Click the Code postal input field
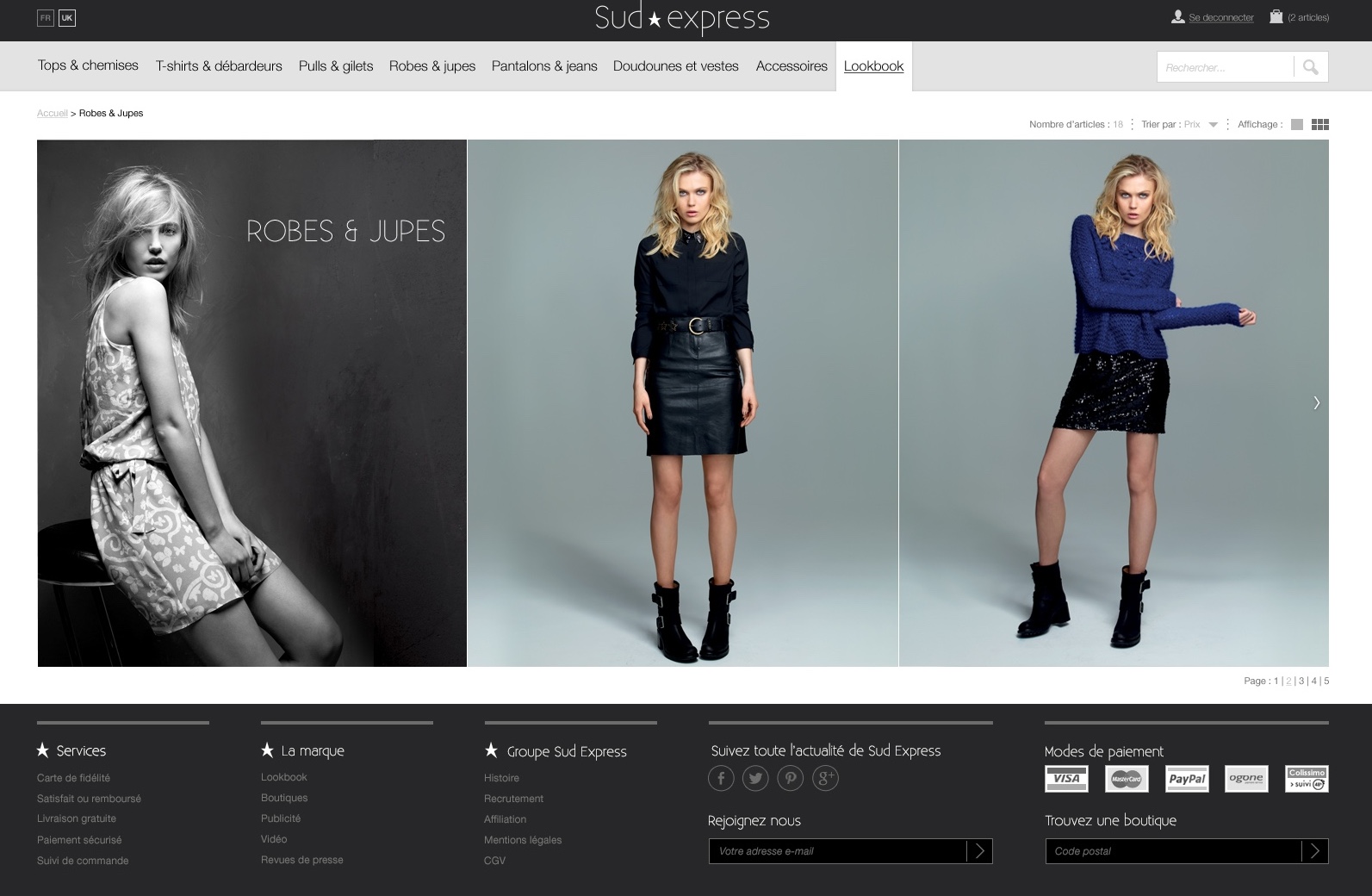 pos(1172,851)
